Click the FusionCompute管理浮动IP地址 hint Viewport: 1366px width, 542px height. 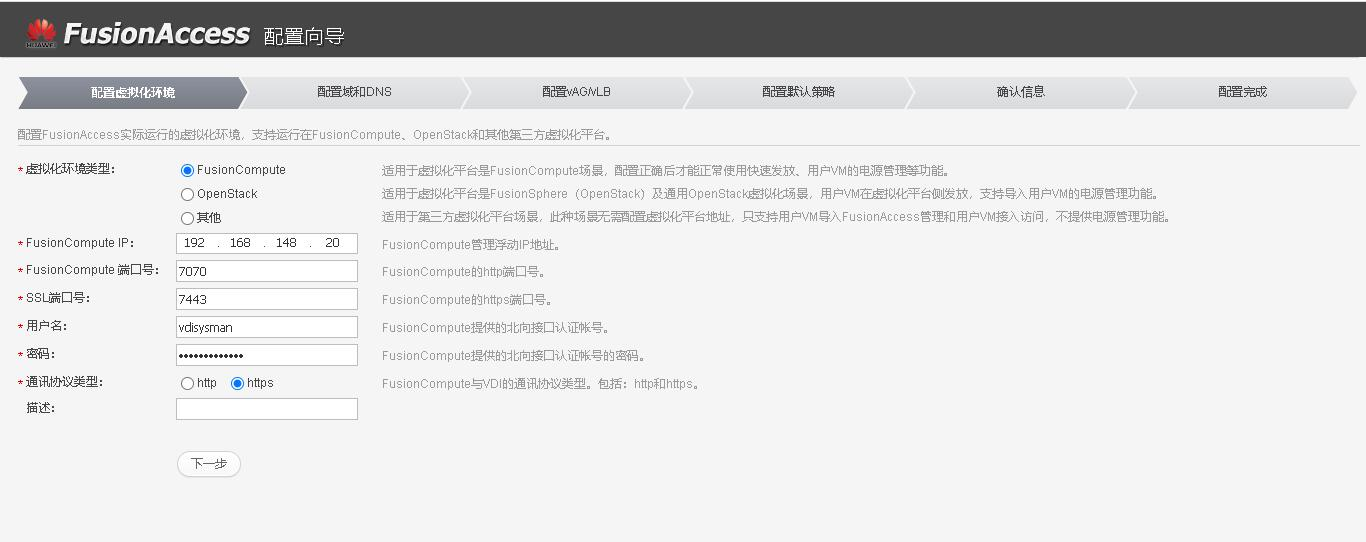pyautogui.click(x=471, y=245)
